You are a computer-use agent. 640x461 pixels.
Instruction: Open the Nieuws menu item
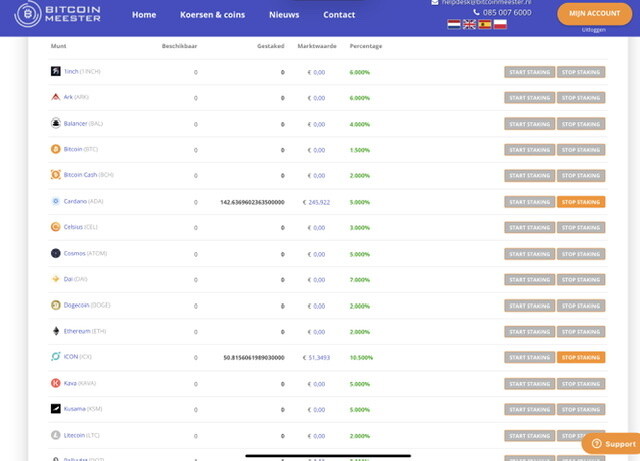[x=284, y=15]
